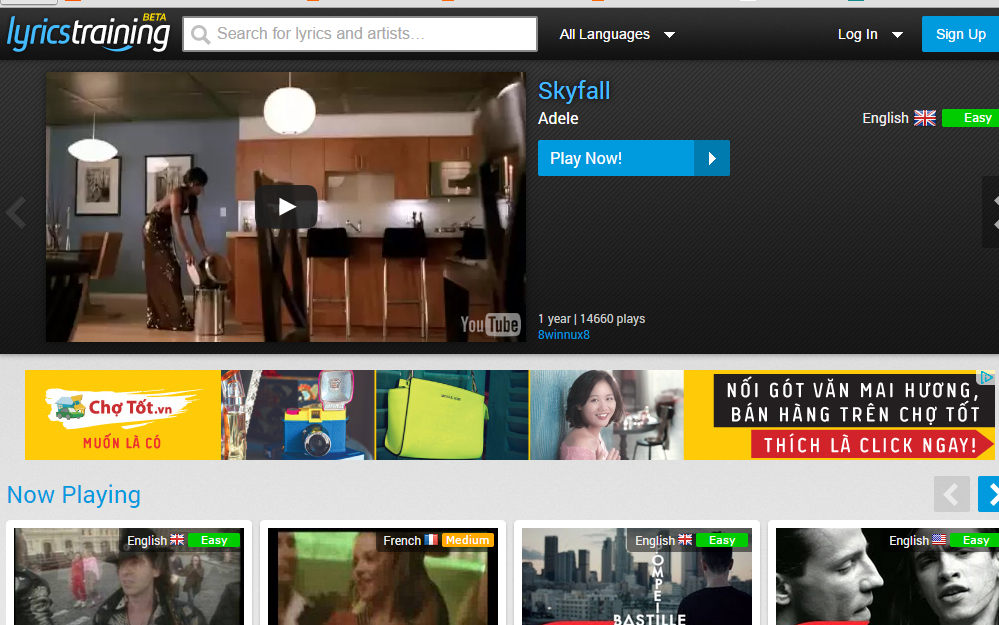Click the French flag icon on second card

(x=431, y=540)
